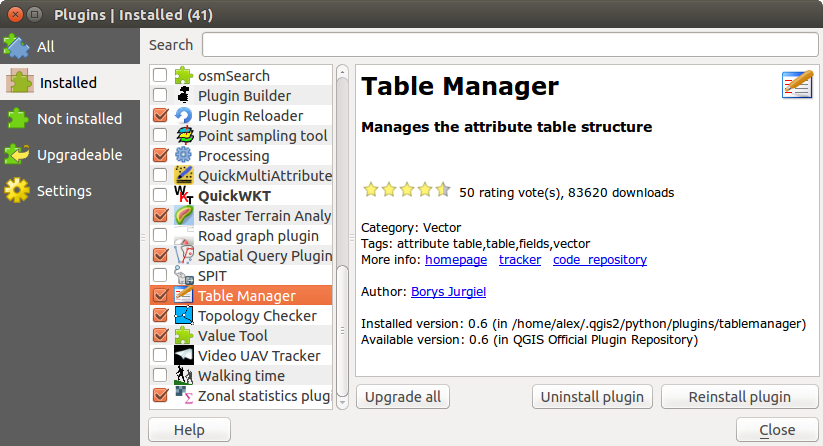823x446 pixels.
Task: Click the Table Manager icon at top right
Action: click(x=797, y=86)
